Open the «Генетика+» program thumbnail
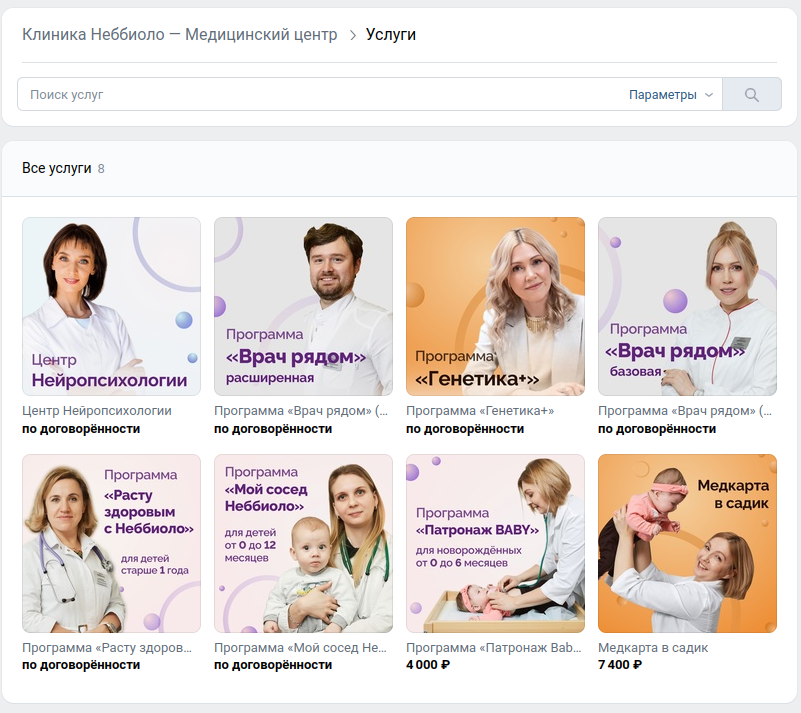The height and width of the screenshot is (713, 801). pyautogui.click(x=496, y=306)
